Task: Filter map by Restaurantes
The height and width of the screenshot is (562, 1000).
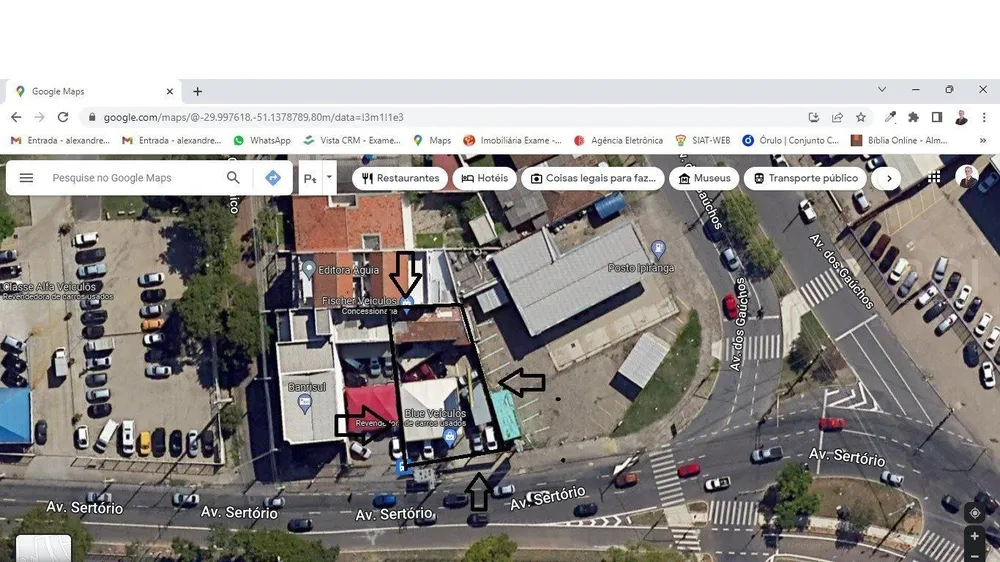Action: (400, 178)
